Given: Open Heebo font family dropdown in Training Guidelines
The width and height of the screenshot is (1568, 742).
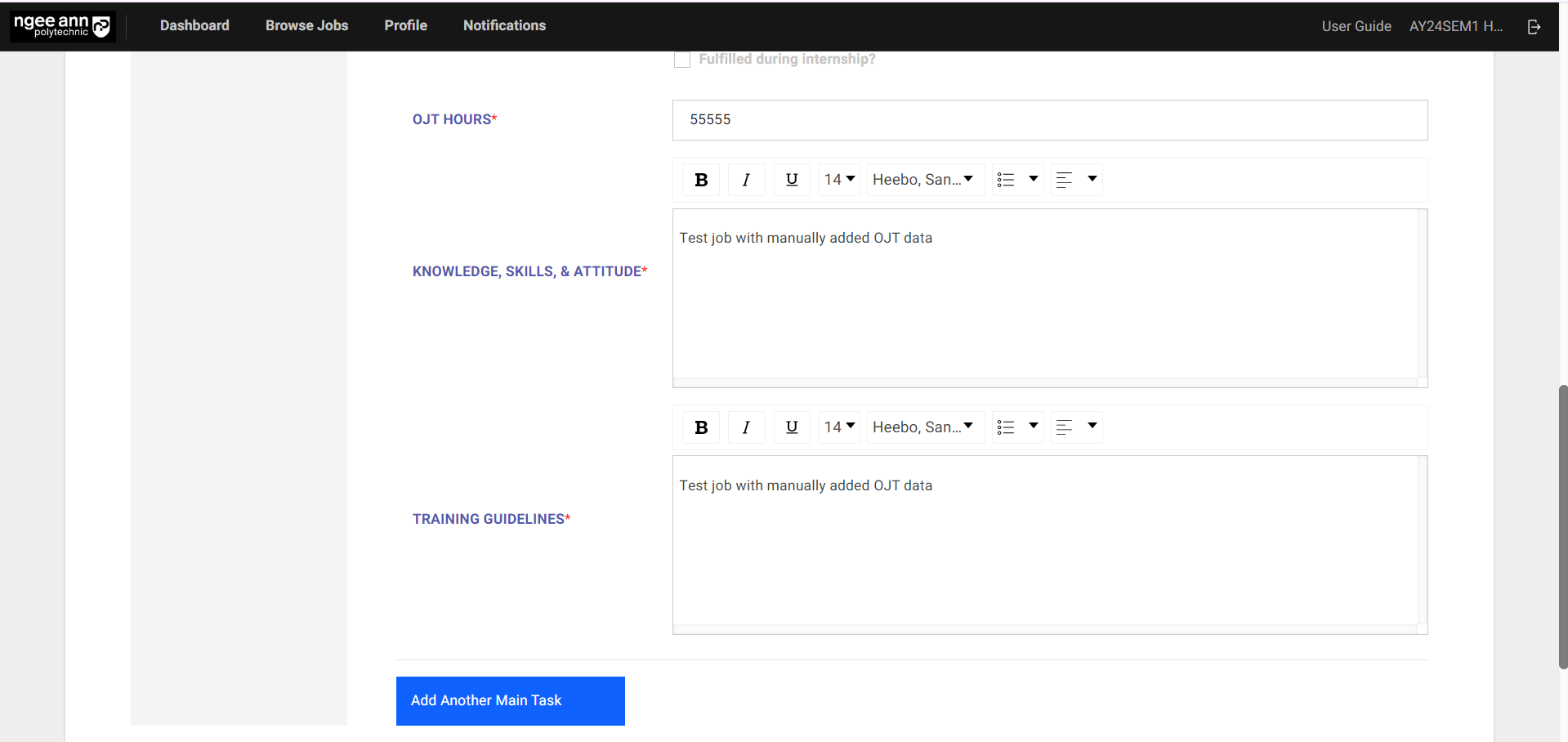Looking at the screenshot, I should point(923,427).
